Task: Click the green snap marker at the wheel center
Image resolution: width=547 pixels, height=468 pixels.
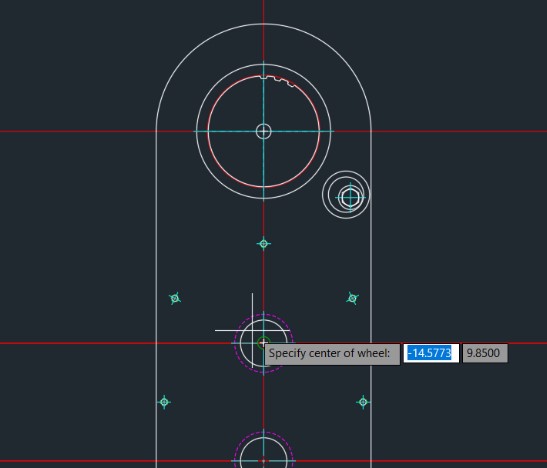Action: 263,343
